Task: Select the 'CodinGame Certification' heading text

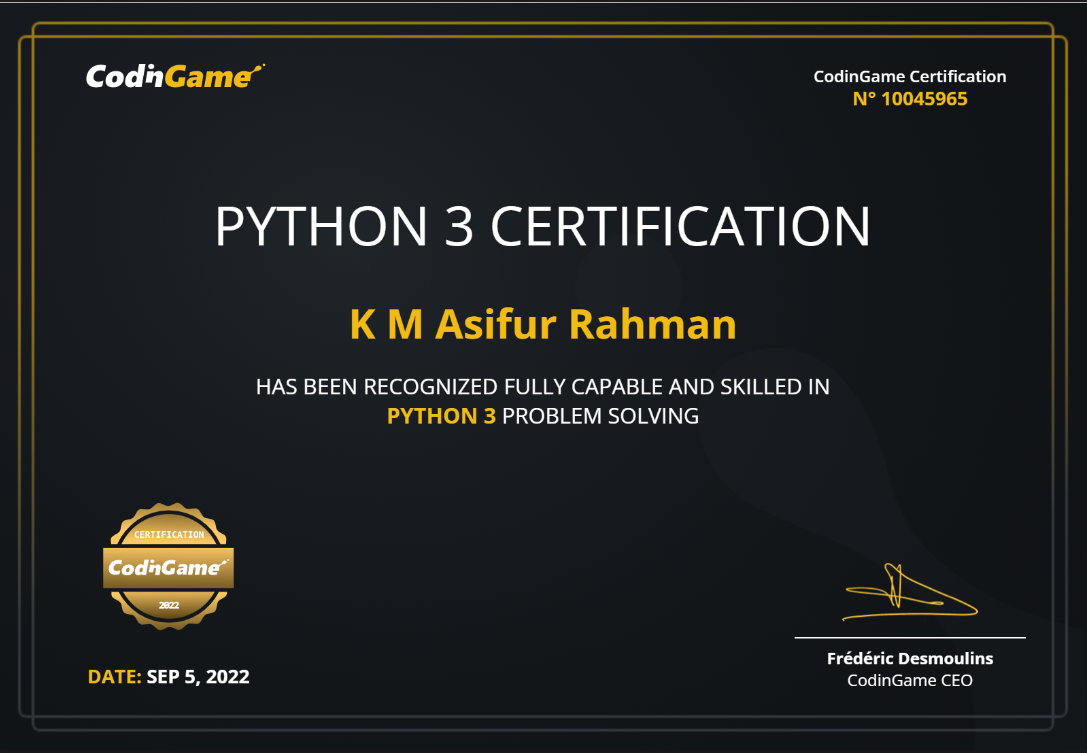Action: tap(910, 76)
